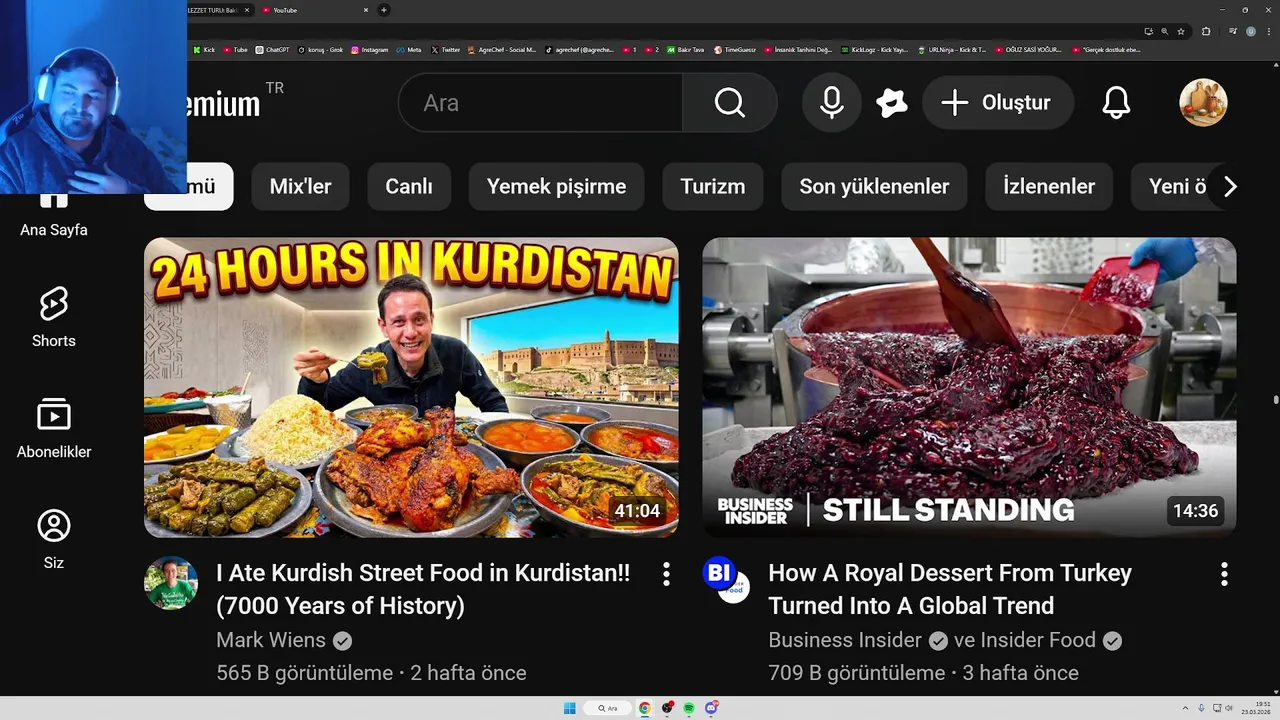Select the Turizm filter chip

pos(713,186)
